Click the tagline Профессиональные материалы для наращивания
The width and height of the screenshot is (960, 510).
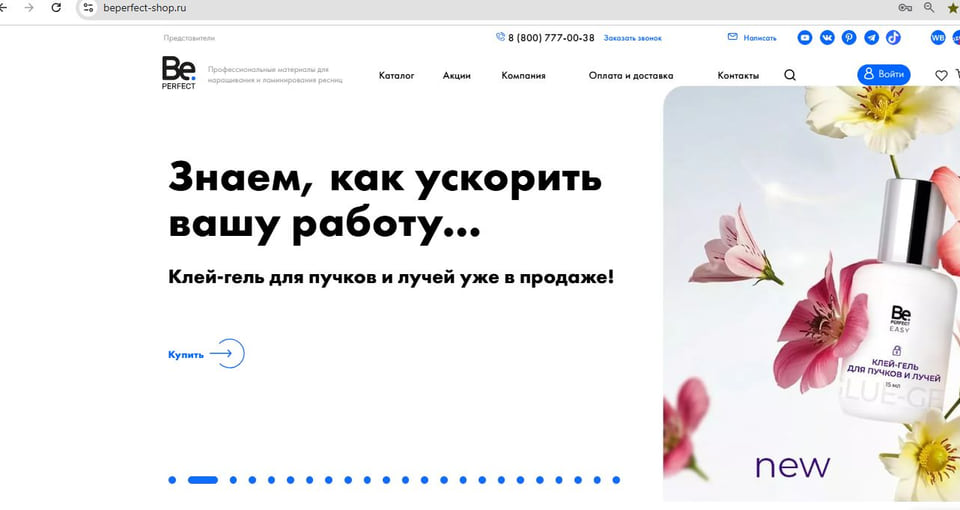[275, 75]
